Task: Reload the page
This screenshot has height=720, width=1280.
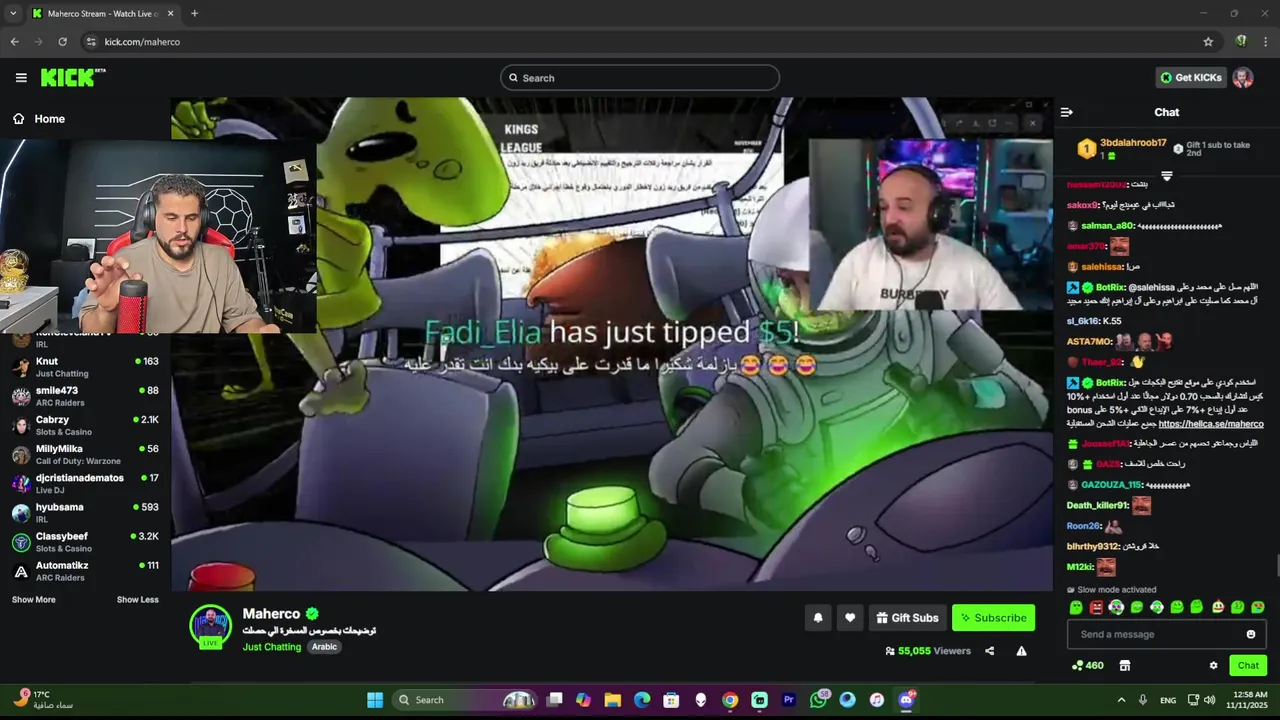Action: coord(62,42)
